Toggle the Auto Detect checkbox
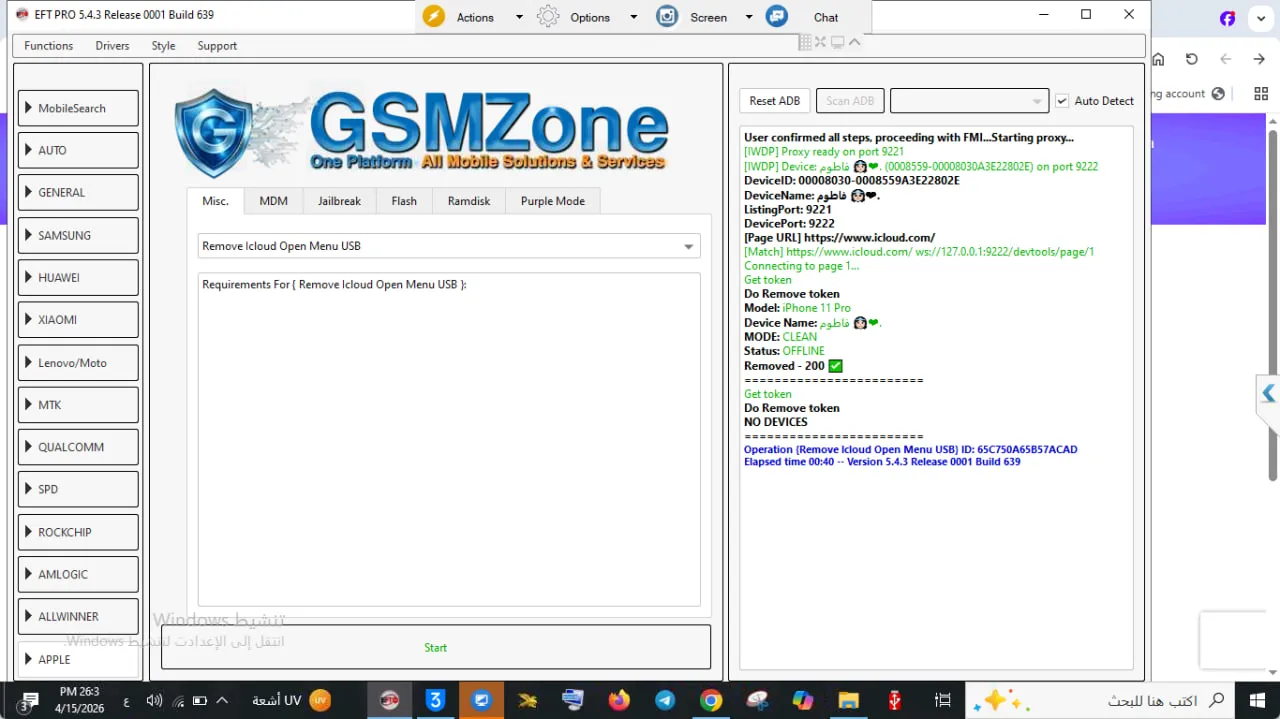The height and width of the screenshot is (719, 1280). [1062, 101]
